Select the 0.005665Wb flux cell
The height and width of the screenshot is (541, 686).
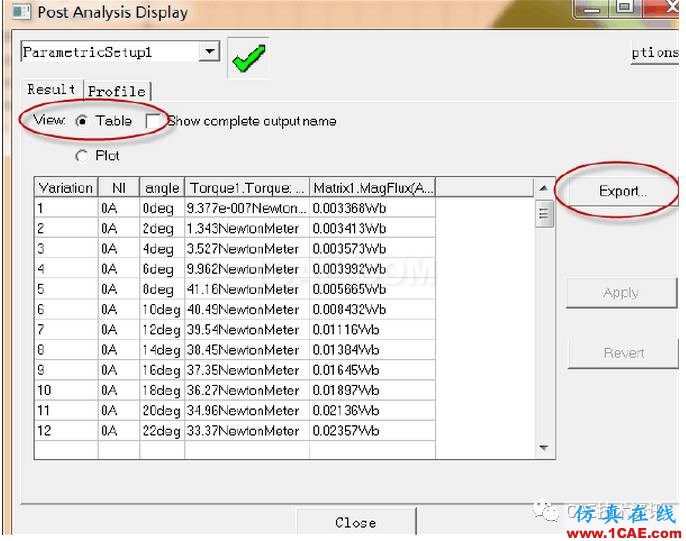372,289
